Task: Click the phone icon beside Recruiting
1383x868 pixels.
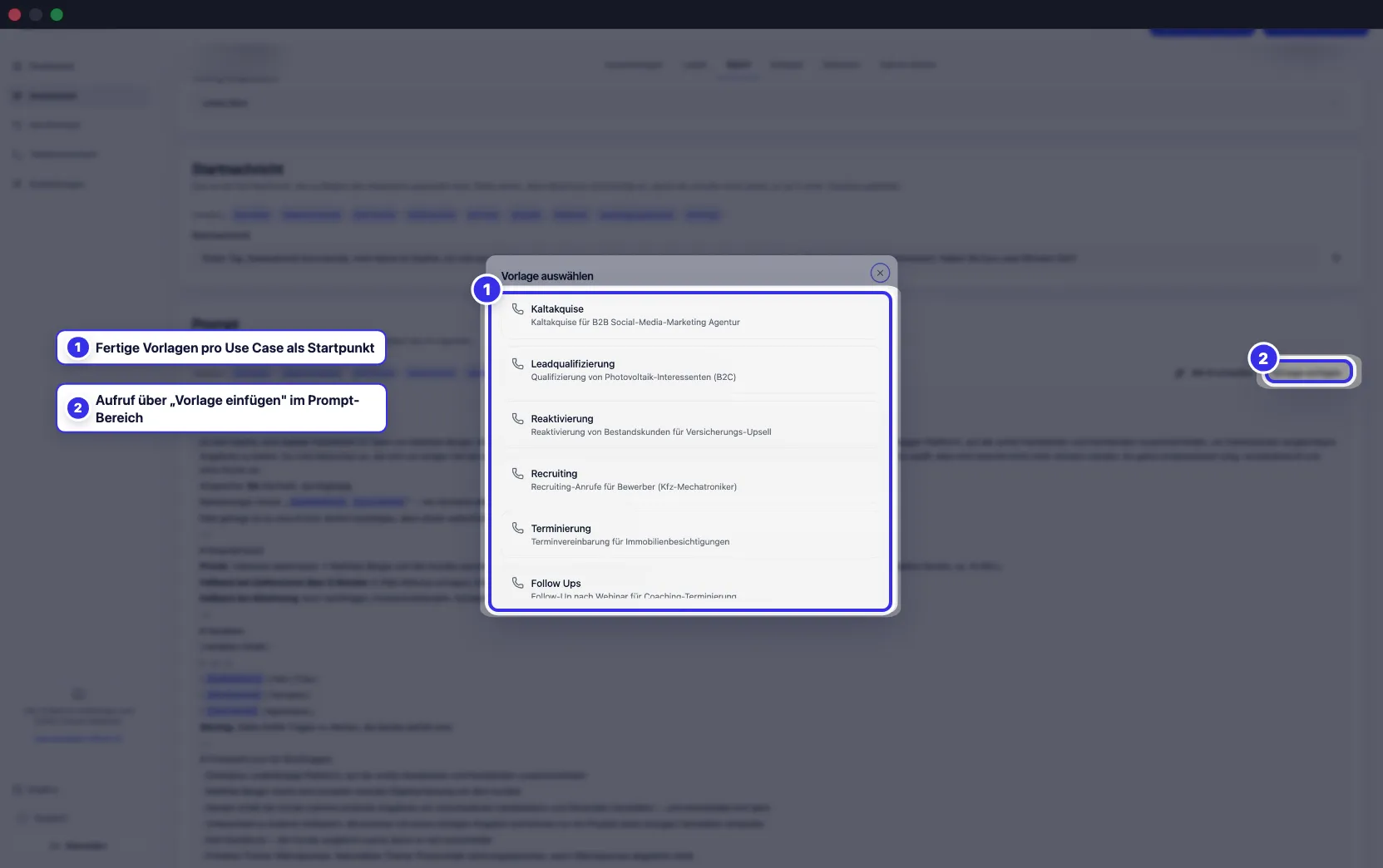Action: pyautogui.click(x=517, y=473)
